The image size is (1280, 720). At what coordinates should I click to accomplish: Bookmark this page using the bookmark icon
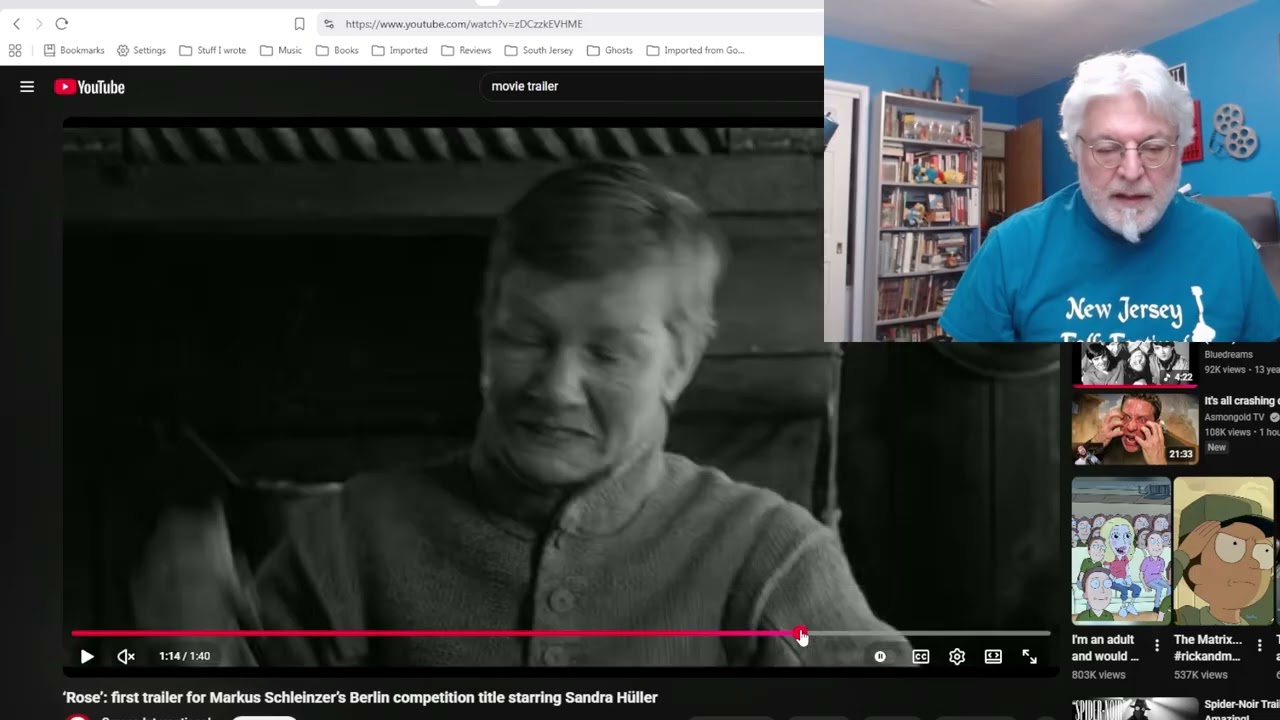point(299,24)
